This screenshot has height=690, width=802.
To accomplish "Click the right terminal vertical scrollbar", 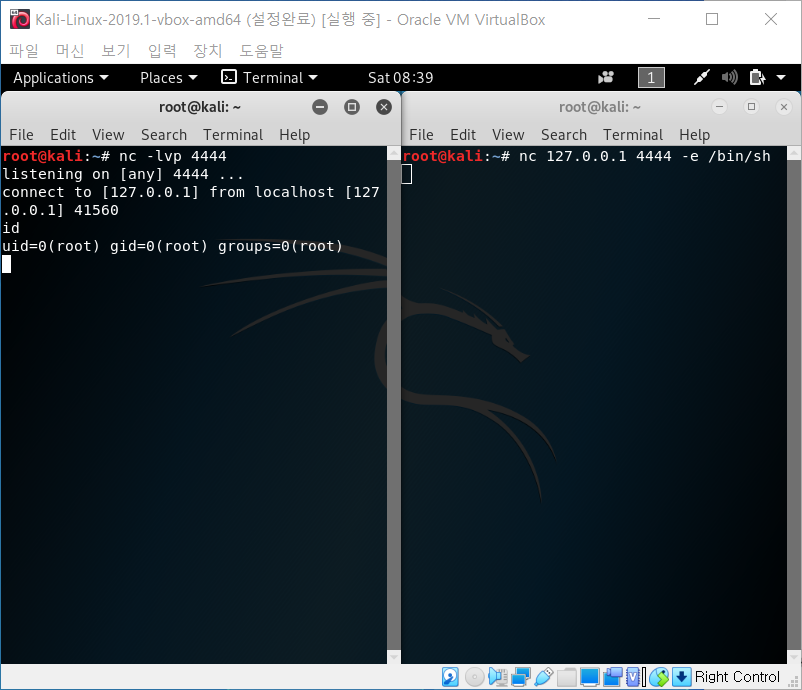I will (x=794, y=405).
